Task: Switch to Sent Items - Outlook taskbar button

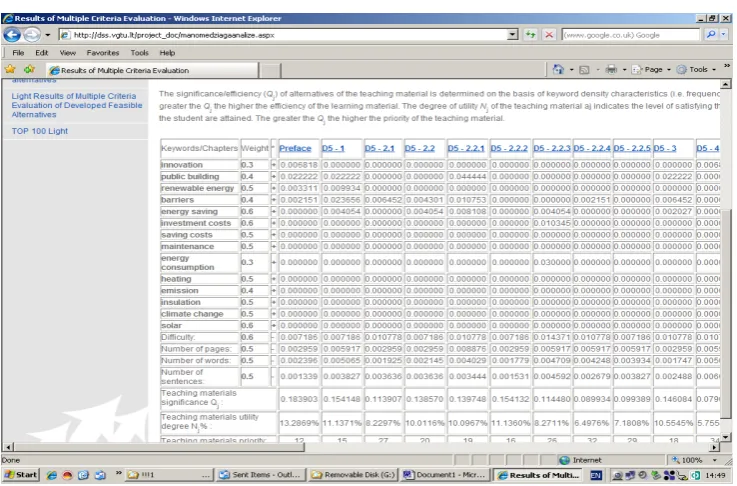Action: point(259,475)
